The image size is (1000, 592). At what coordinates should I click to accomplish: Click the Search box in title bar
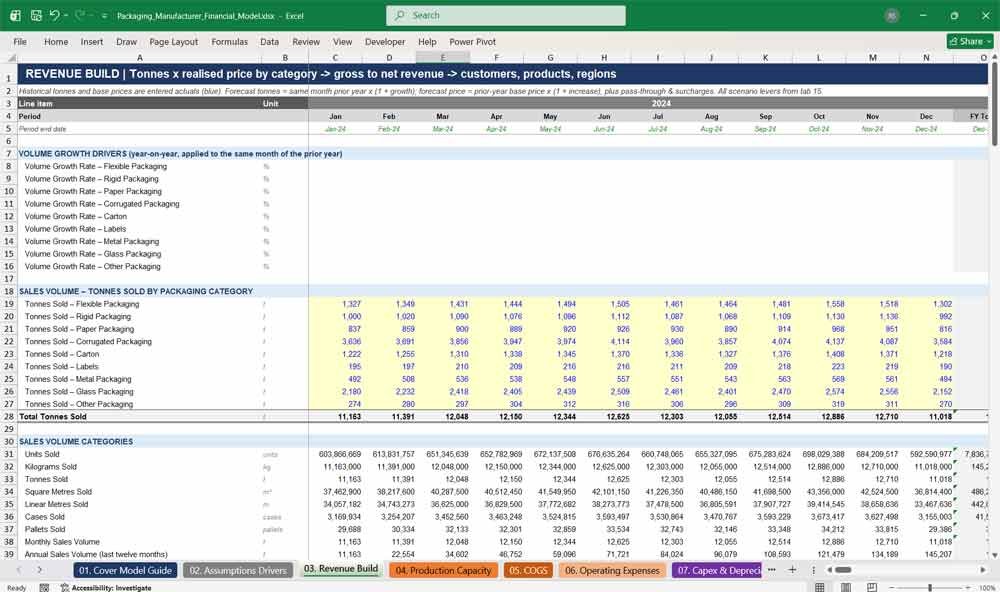point(506,15)
